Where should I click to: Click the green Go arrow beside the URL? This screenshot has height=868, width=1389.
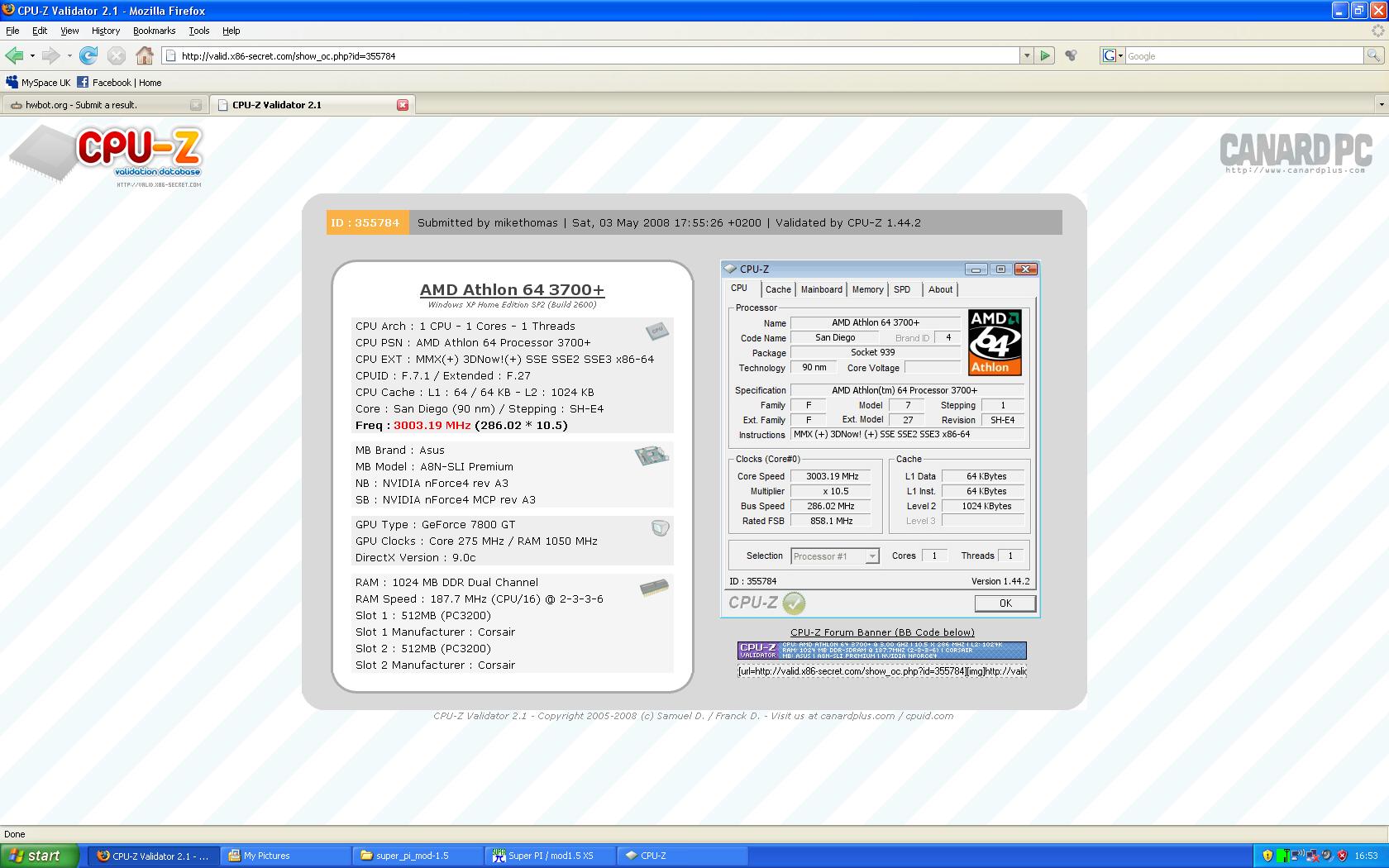pos(1045,55)
